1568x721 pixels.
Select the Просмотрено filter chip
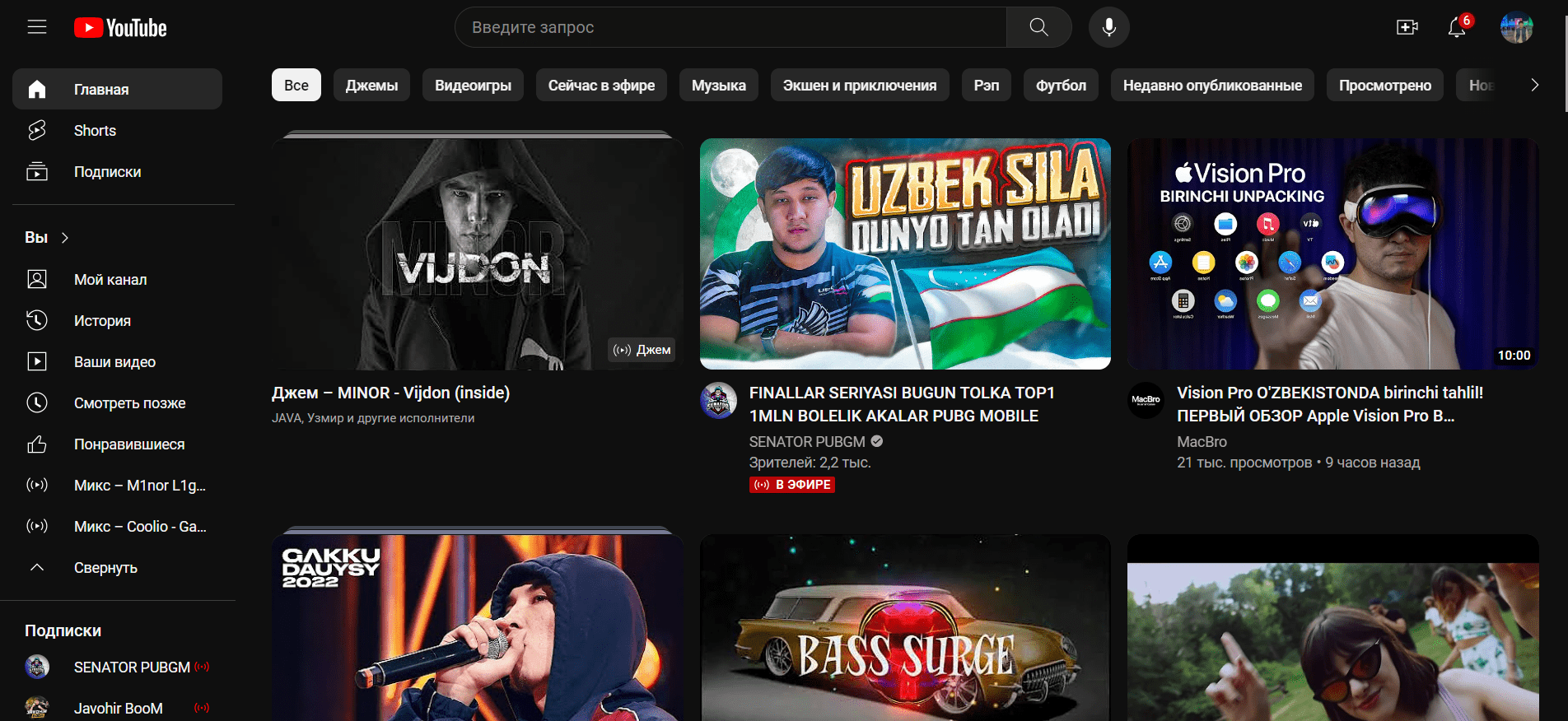click(1385, 85)
